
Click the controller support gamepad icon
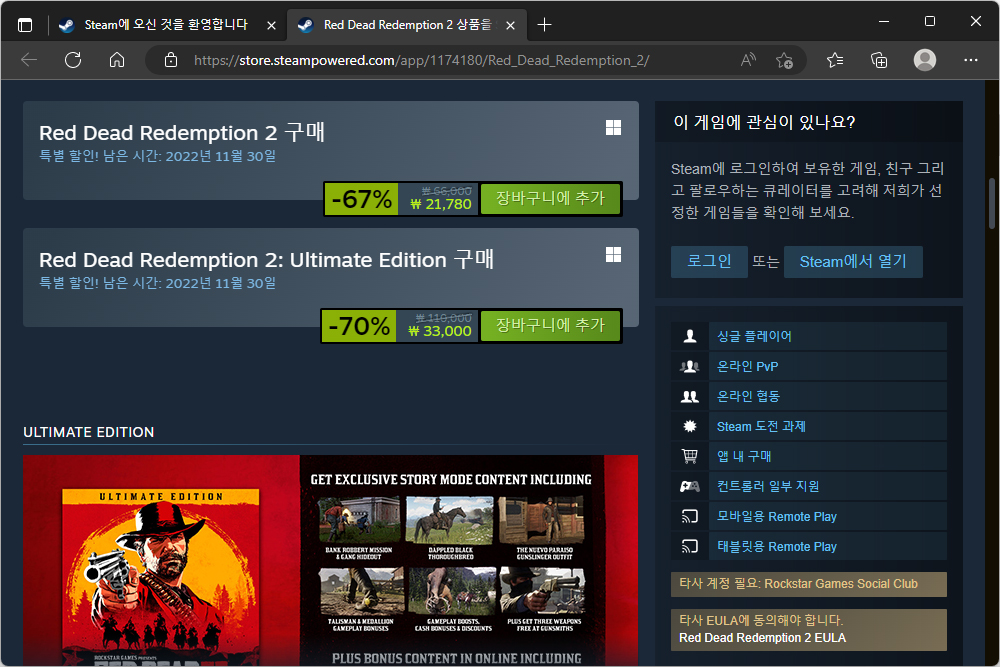689,486
